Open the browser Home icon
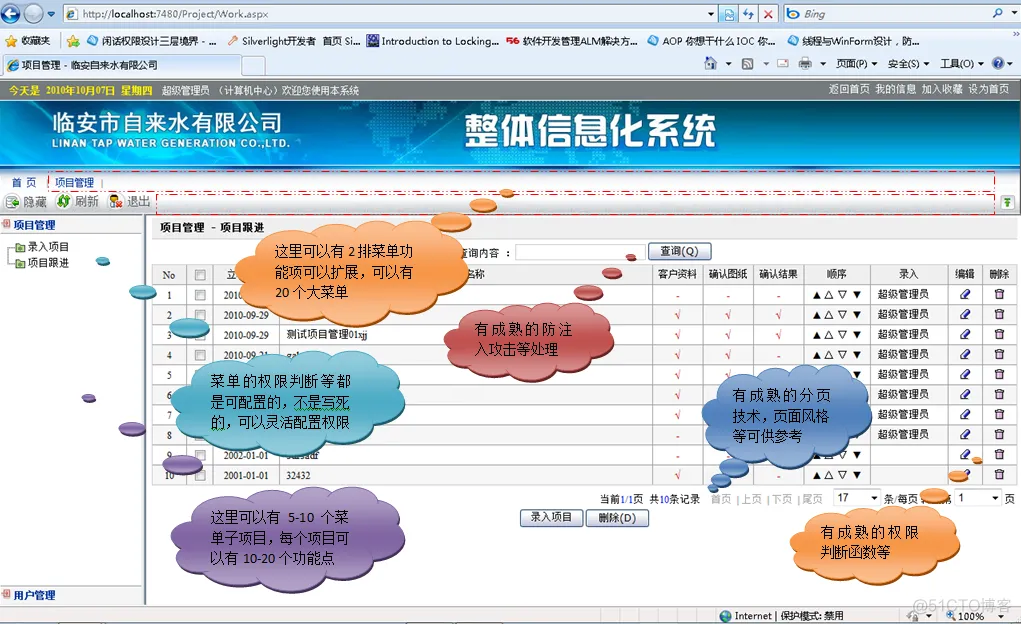The height and width of the screenshot is (624, 1021). pos(710,63)
